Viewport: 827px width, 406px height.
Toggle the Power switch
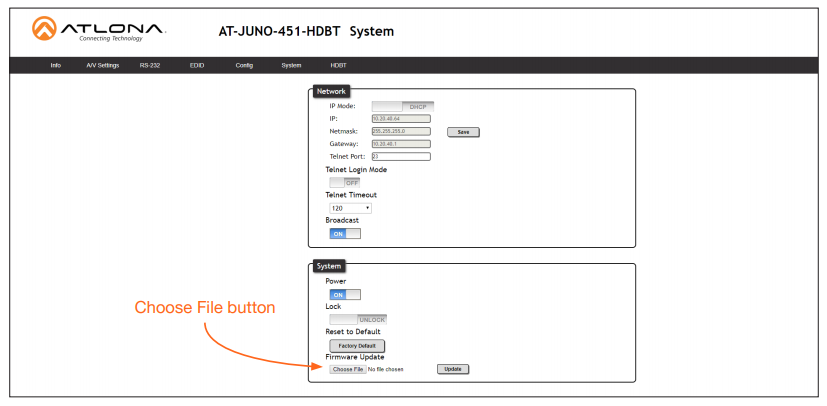coord(345,295)
